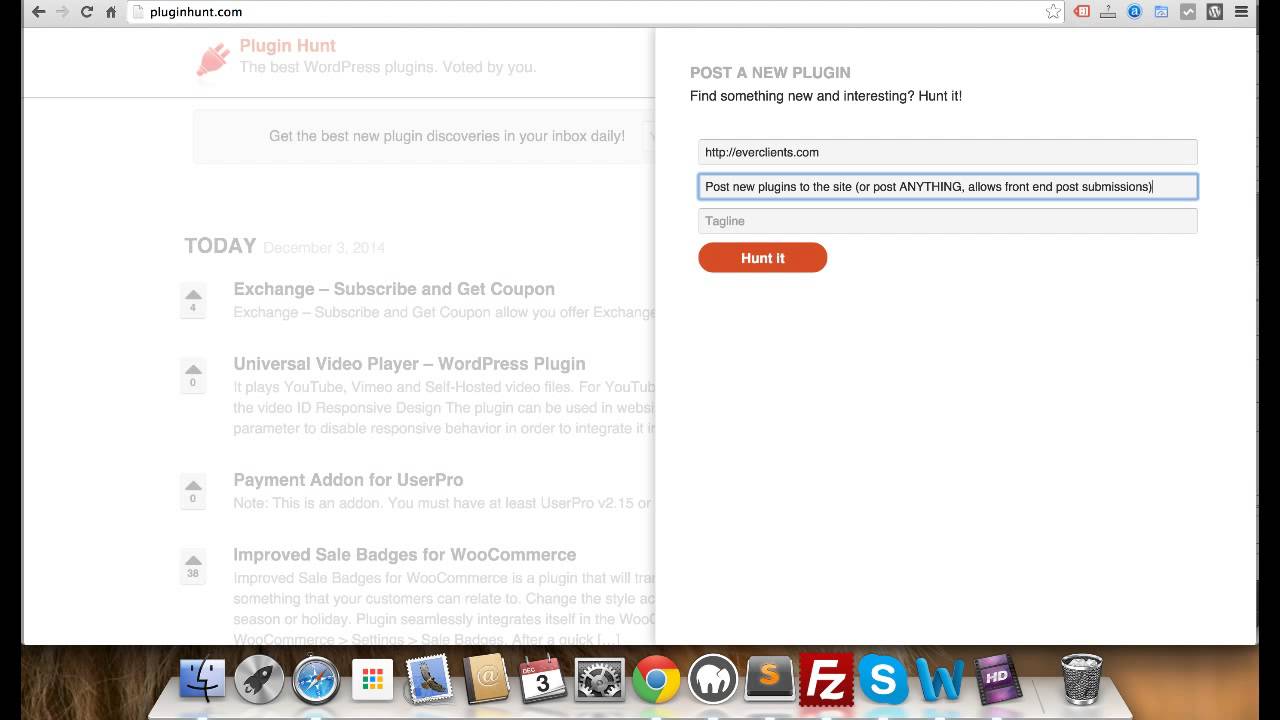The image size is (1280, 720).
Task: Upvote Exchange – Subscribe and Get Coupon
Action: click(193, 300)
